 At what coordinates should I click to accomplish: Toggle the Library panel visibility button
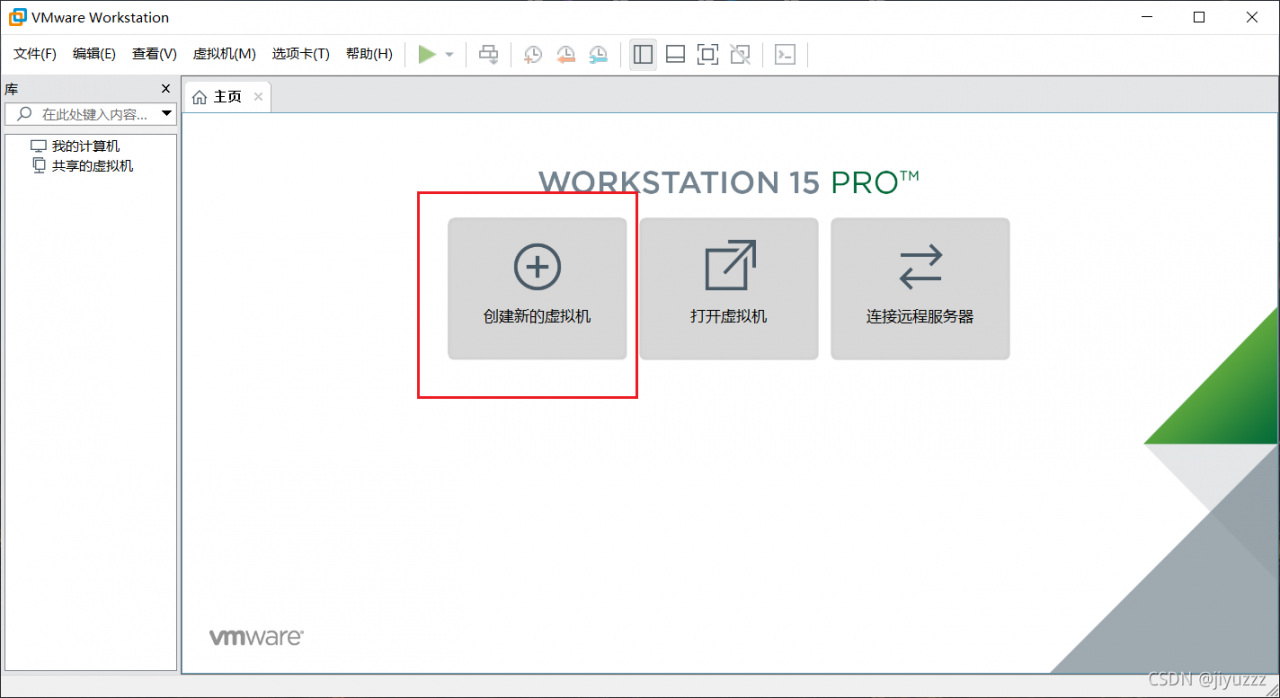[643, 54]
